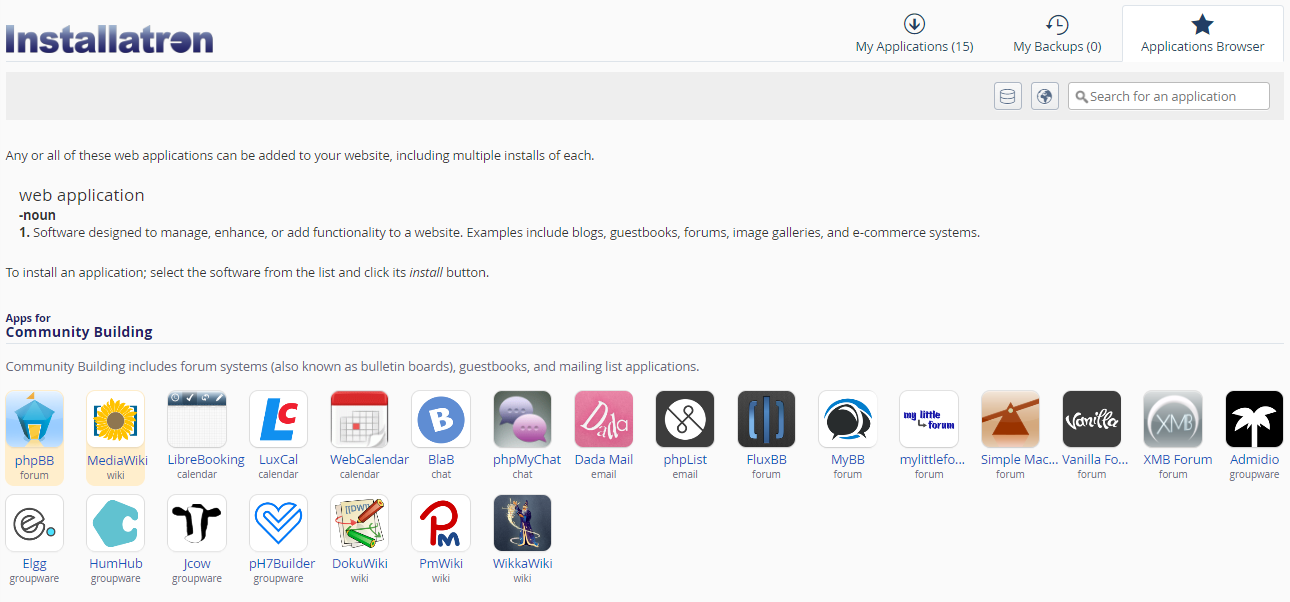Click the Community Building heading
The width and height of the screenshot is (1290, 602).
[x=79, y=332]
